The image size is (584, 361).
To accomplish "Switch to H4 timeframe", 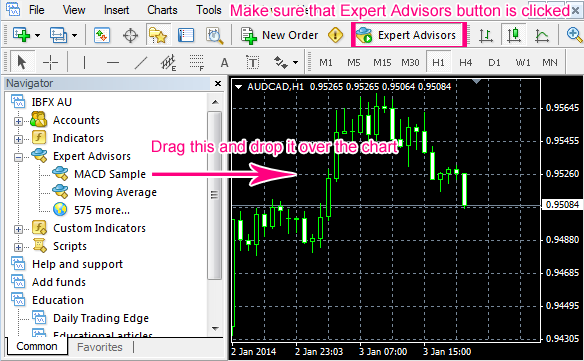I will 466,63.
